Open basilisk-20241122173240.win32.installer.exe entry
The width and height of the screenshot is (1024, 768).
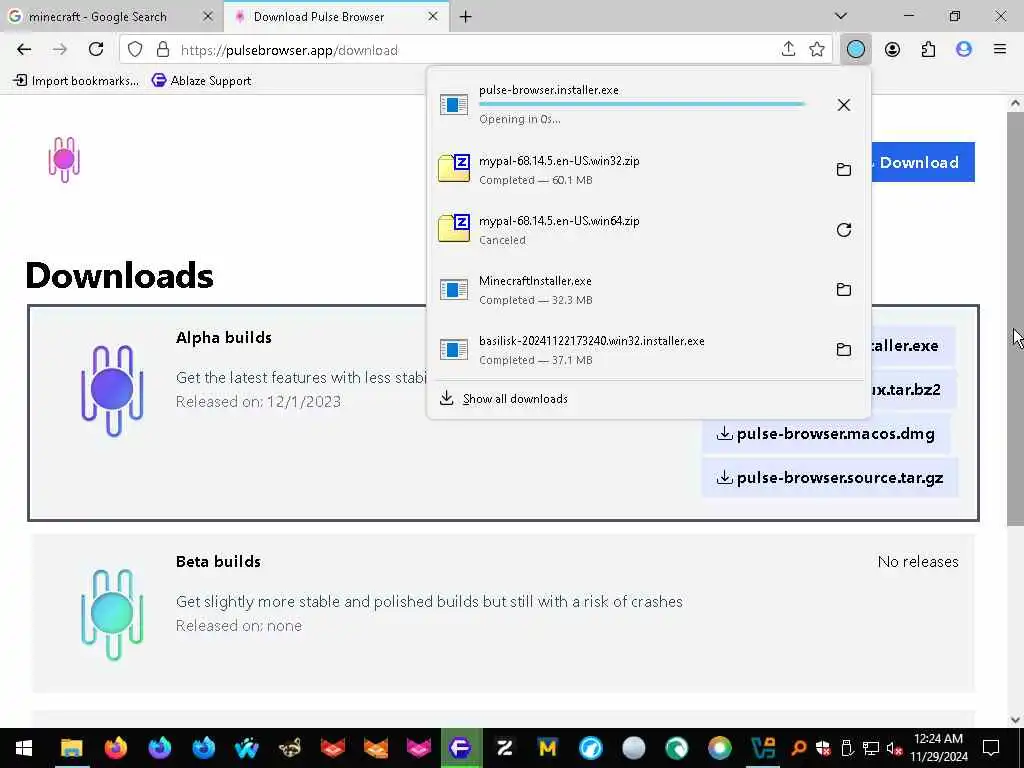627,349
